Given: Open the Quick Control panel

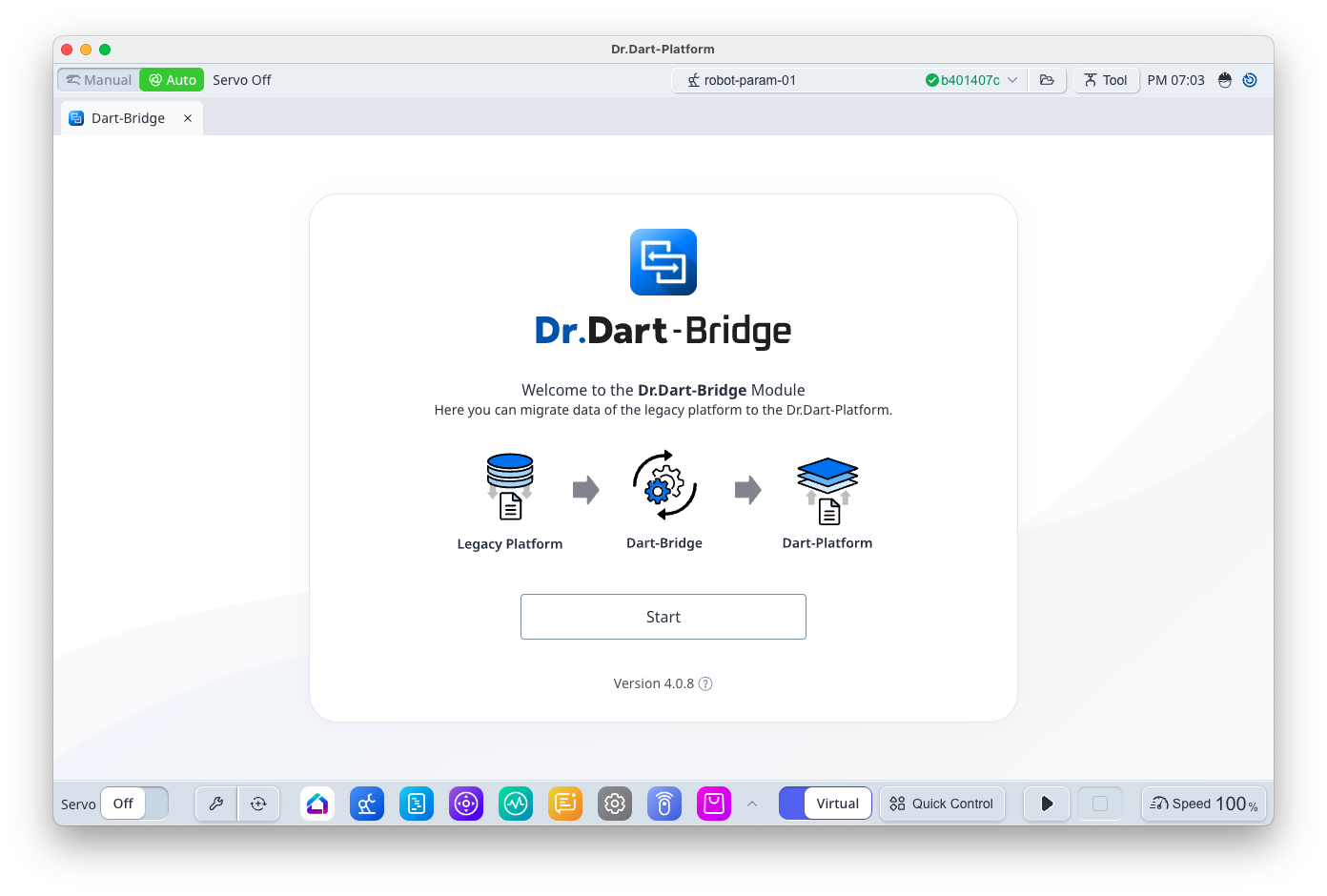Looking at the screenshot, I should point(942,804).
